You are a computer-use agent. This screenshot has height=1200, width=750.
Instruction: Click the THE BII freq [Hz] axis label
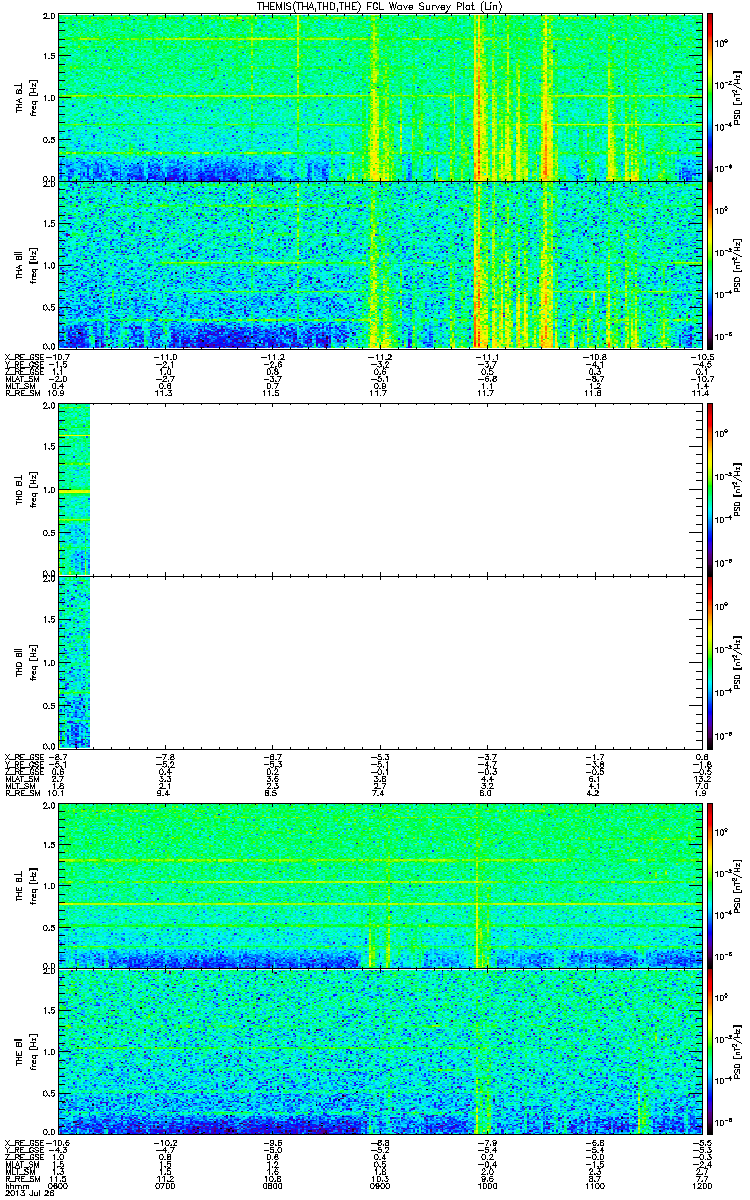point(32,1051)
